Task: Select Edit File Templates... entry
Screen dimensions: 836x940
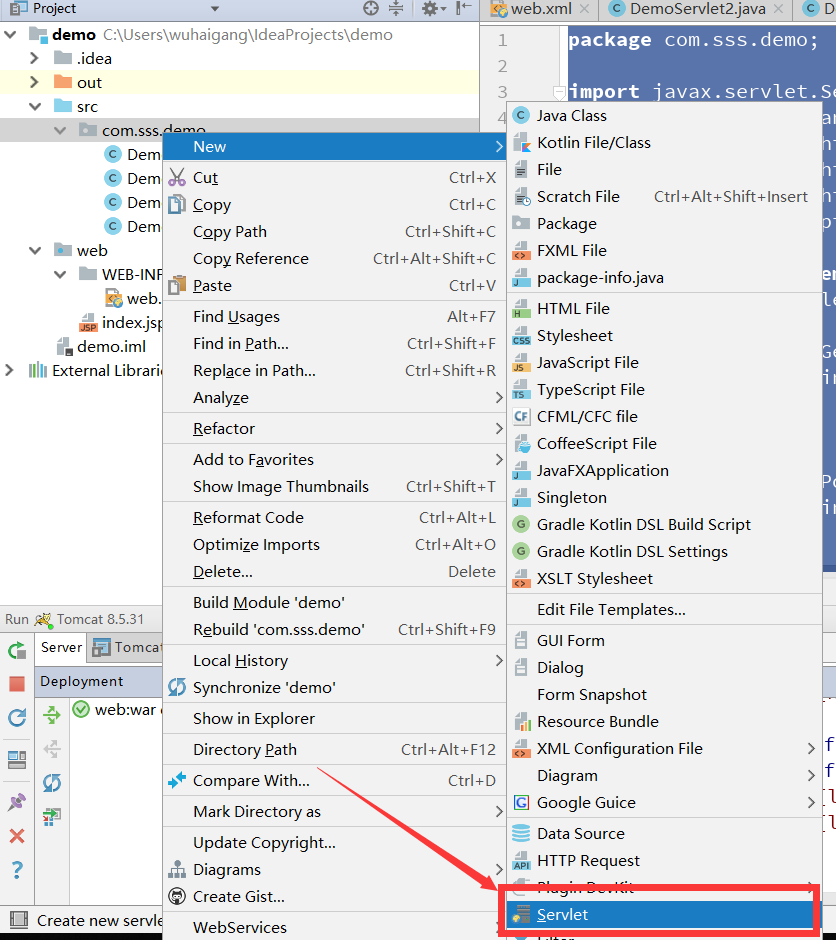Action: pos(664,610)
